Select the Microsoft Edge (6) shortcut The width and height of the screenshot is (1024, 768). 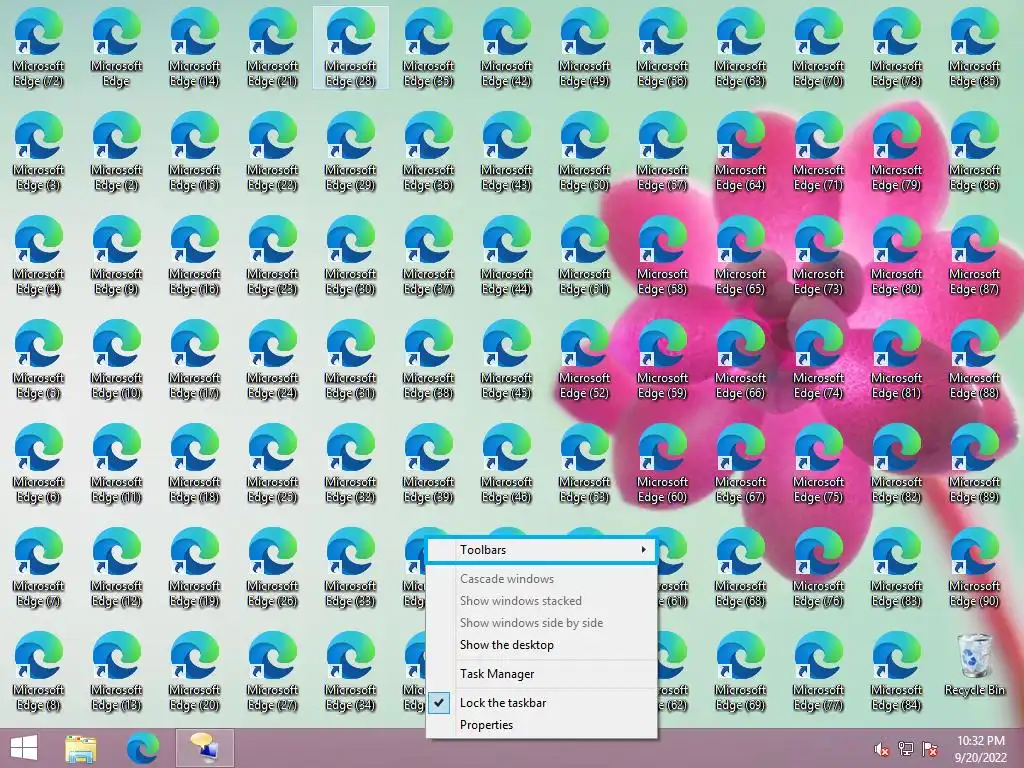pos(39,462)
